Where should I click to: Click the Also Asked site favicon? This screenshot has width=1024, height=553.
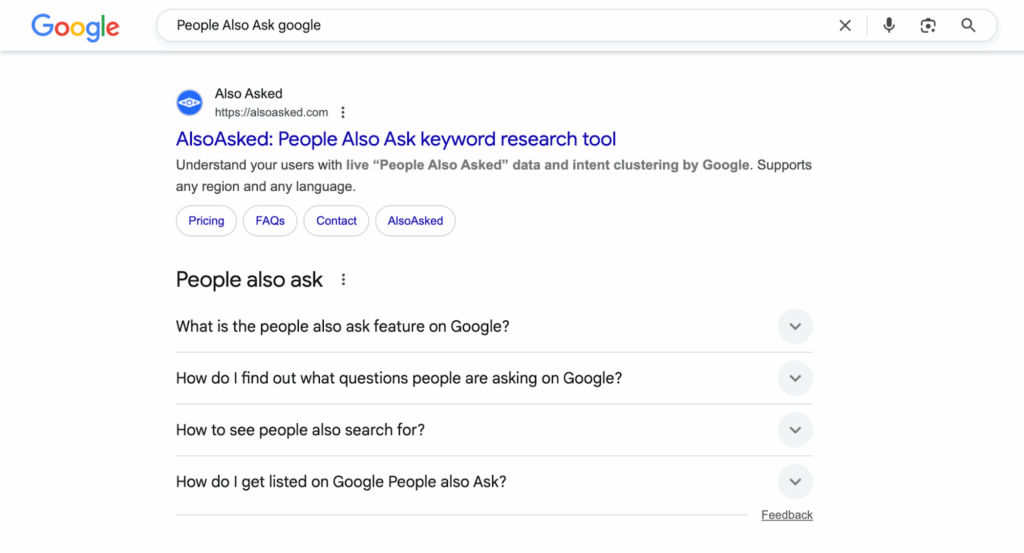(x=189, y=103)
